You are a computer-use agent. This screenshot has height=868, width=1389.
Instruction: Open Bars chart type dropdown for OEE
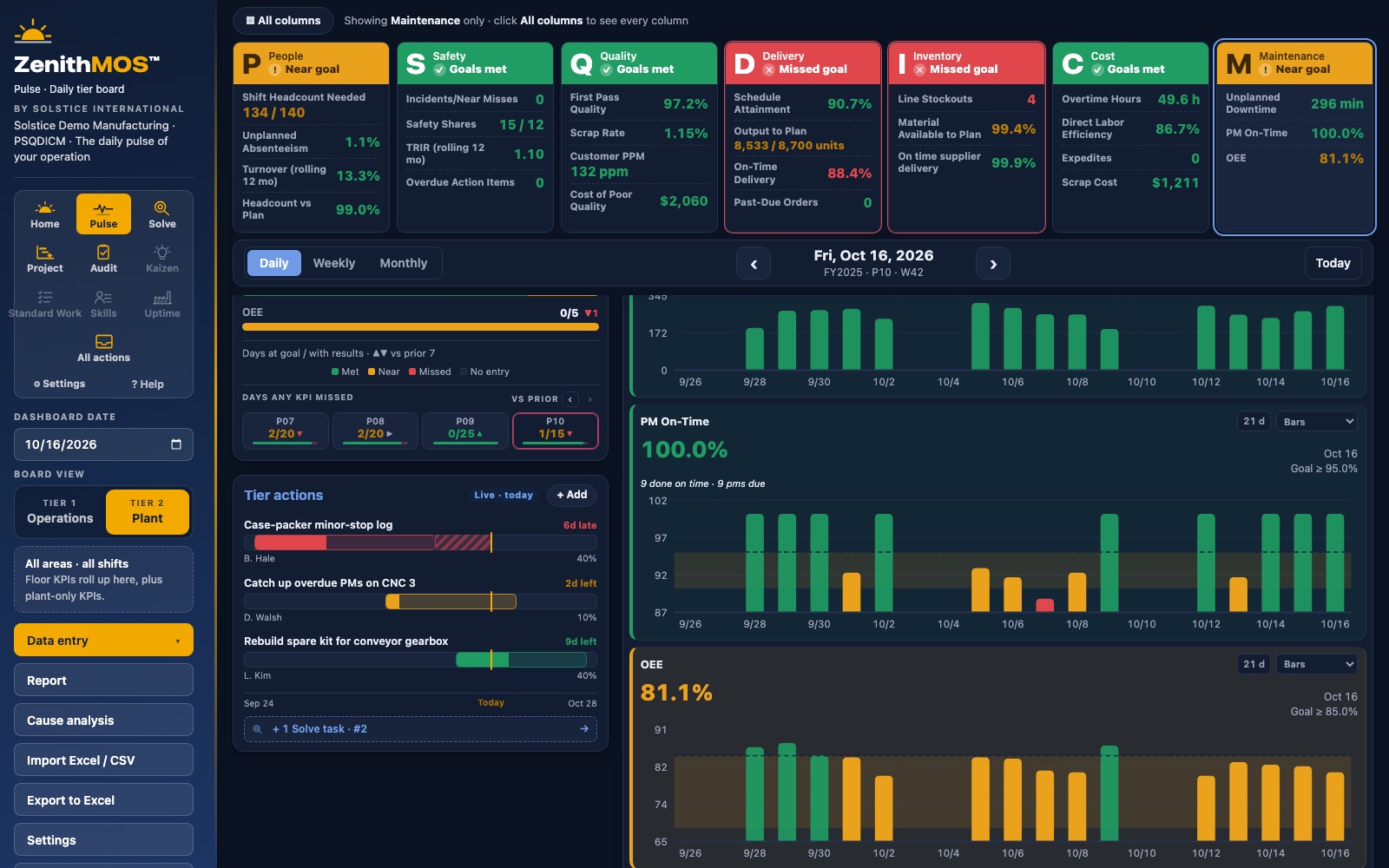(1318, 664)
